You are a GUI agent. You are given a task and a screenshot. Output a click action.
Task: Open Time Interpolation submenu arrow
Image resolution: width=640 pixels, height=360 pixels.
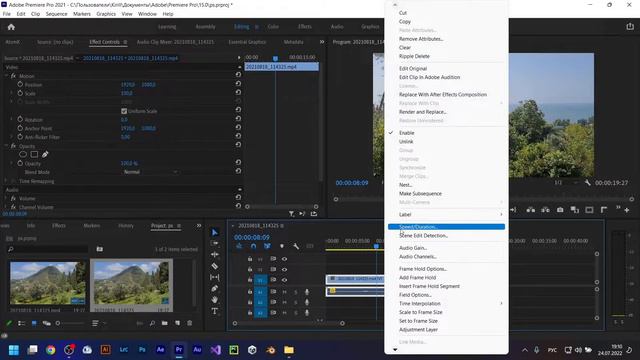pos(501,303)
